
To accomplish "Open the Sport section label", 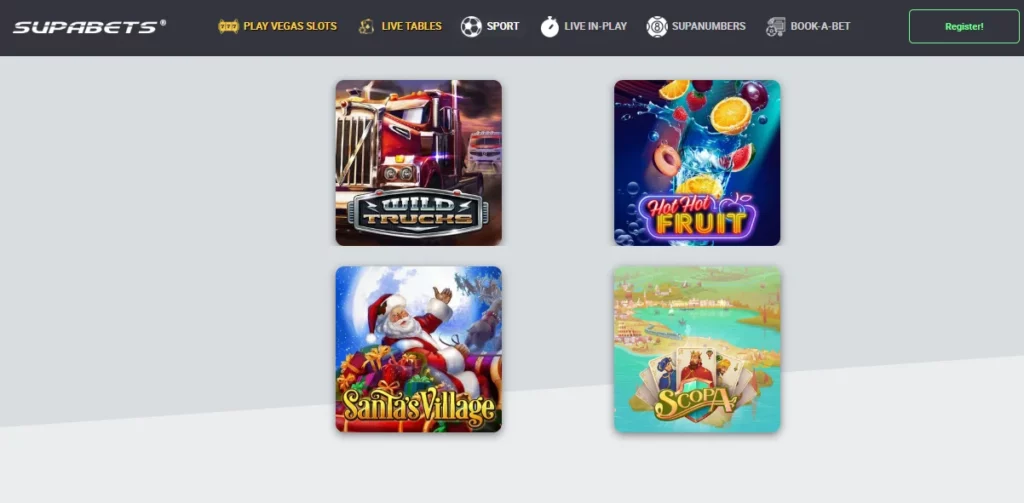I will (503, 27).
